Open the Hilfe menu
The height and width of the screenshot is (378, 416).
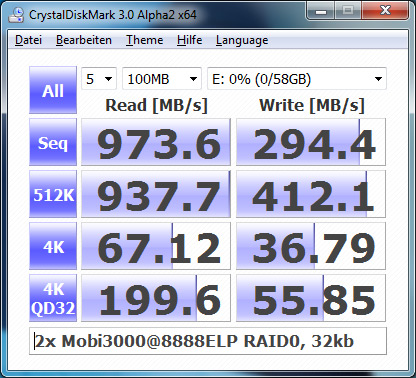tap(189, 40)
